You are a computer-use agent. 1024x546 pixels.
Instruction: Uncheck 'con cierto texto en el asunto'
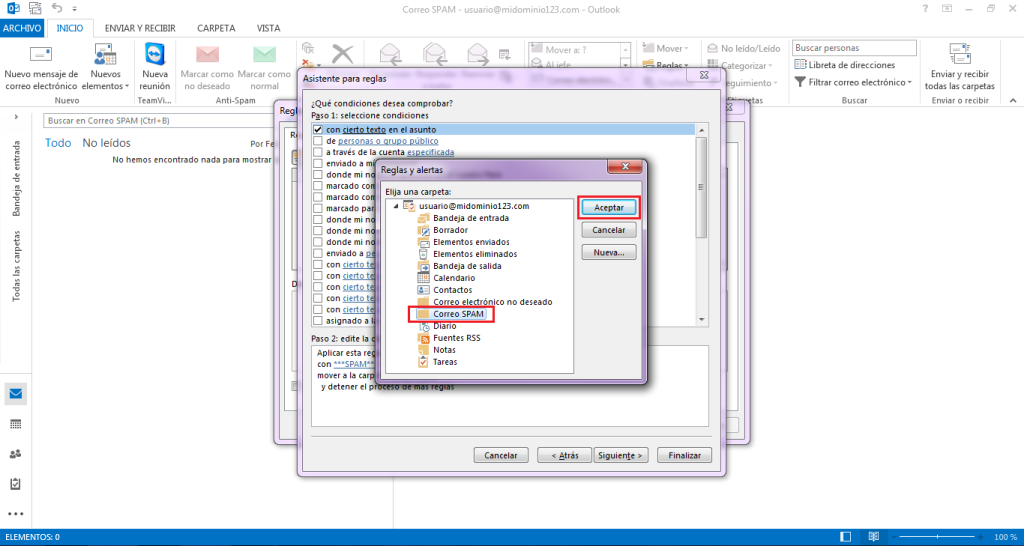point(317,129)
